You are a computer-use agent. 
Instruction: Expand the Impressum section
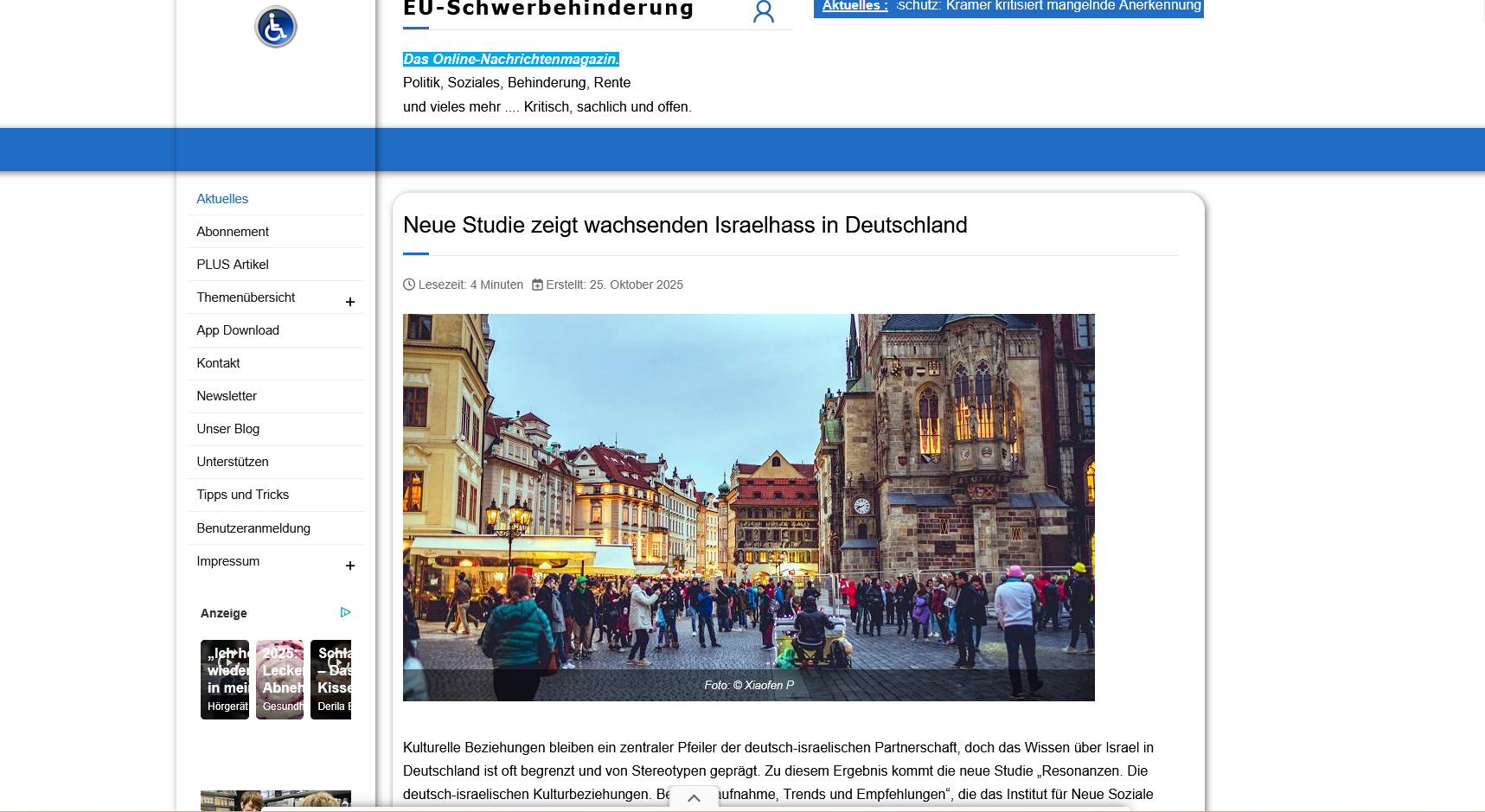coord(350,566)
